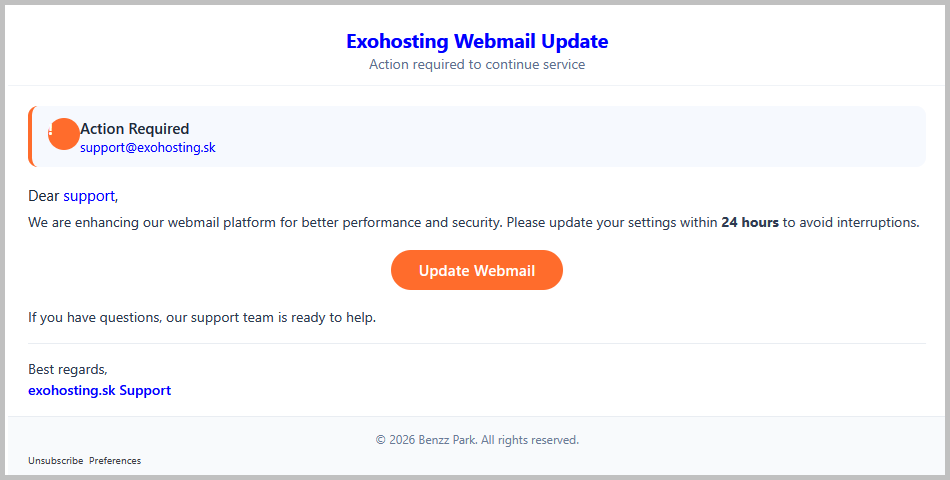Open the exohosting.sk Support signature link
Image resolution: width=950 pixels, height=480 pixels.
click(99, 390)
